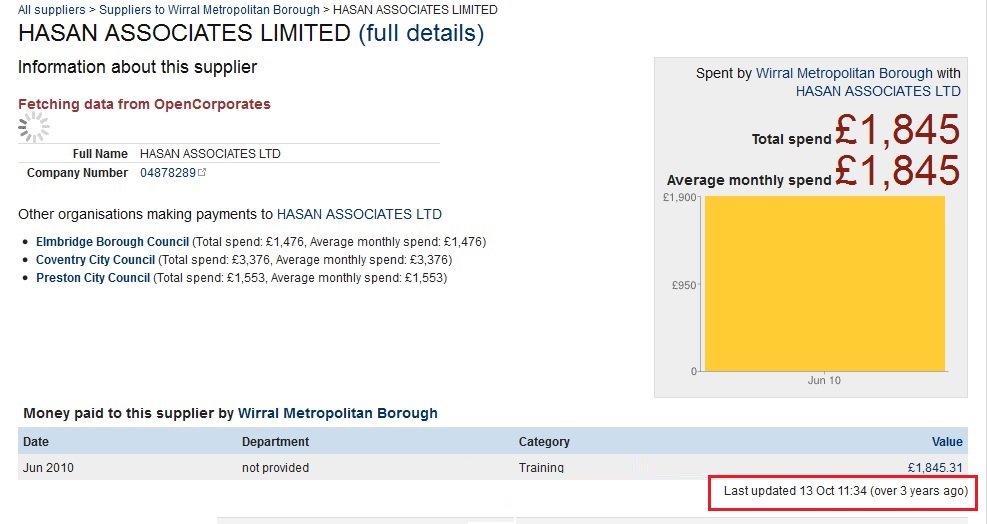Click the Department column header

(x=275, y=442)
